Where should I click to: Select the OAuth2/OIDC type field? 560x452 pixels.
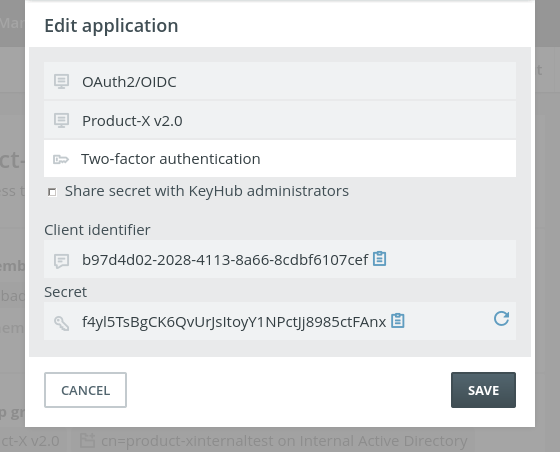click(280, 81)
